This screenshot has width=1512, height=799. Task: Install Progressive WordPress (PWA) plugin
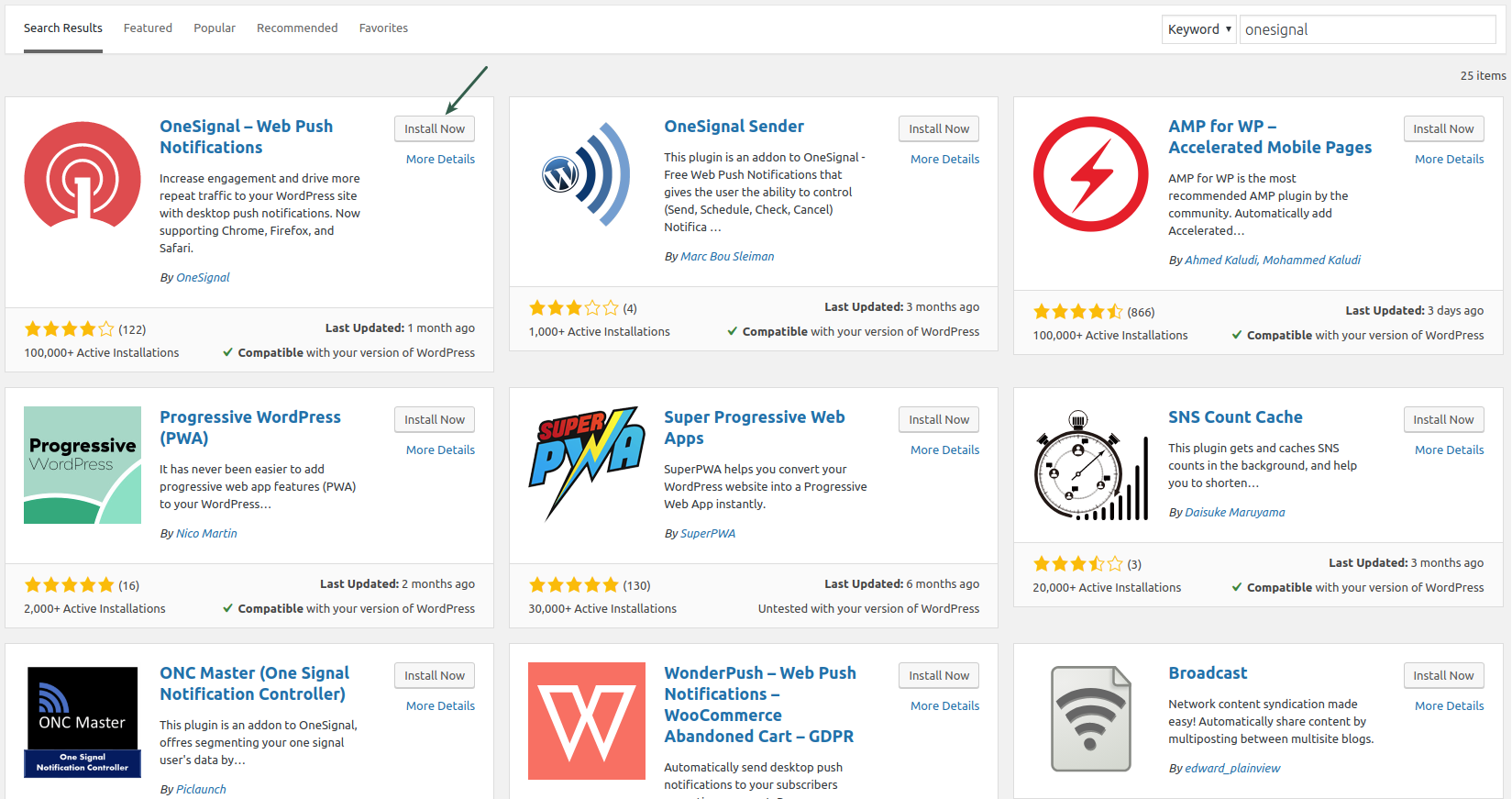coord(435,419)
